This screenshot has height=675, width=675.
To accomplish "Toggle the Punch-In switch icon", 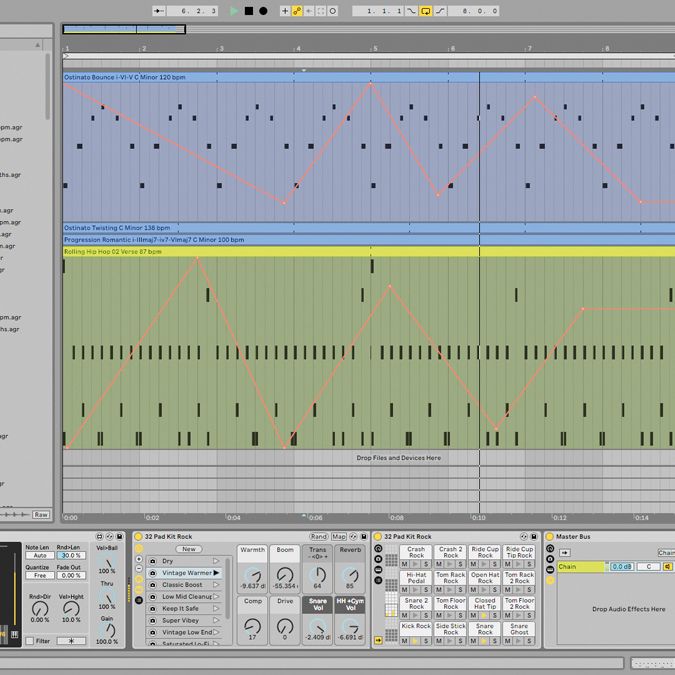I will click(412, 11).
